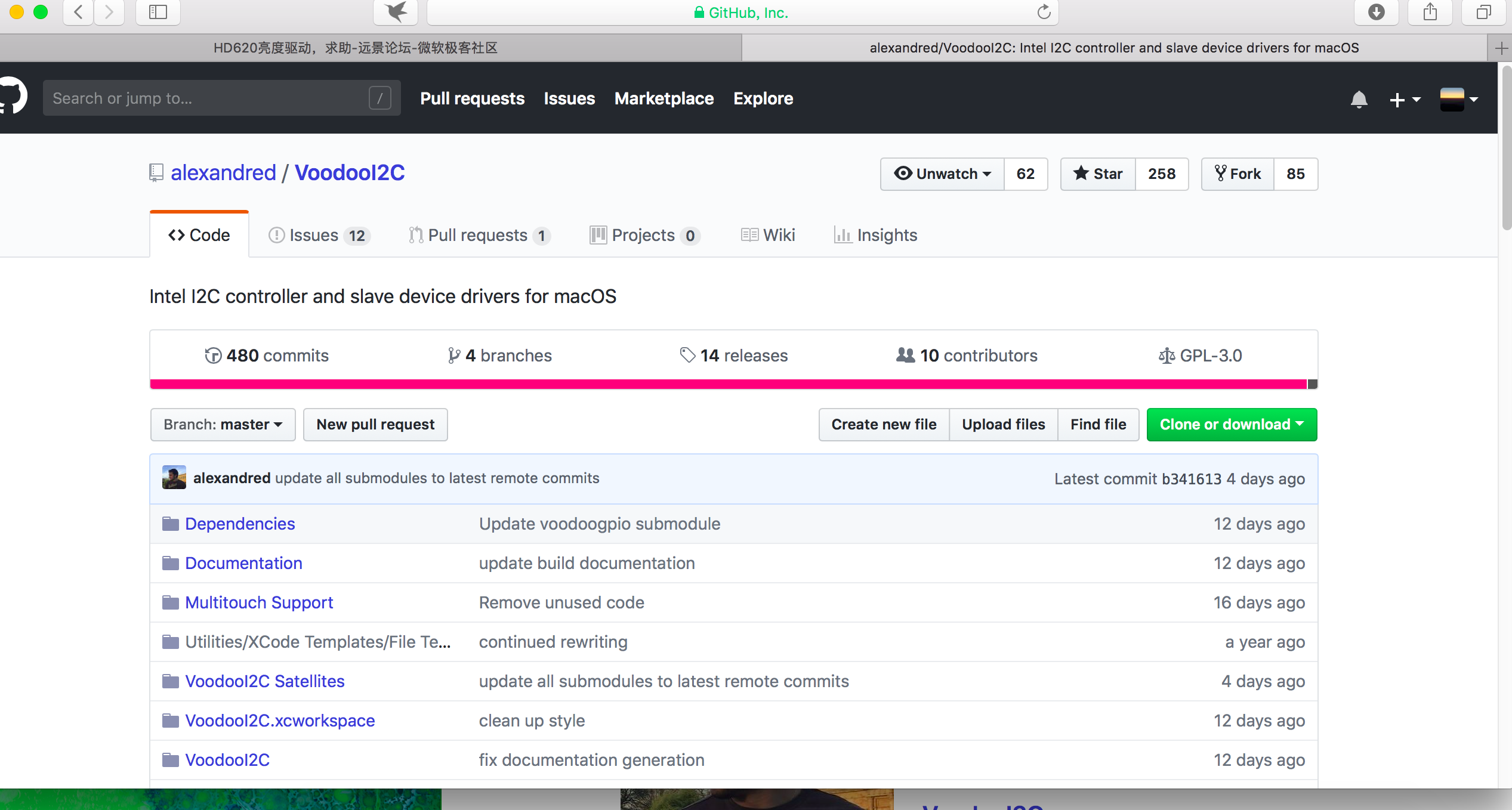Open the Wiki tab
This screenshot has height=810, width=1512.
[x=768, y=235]
